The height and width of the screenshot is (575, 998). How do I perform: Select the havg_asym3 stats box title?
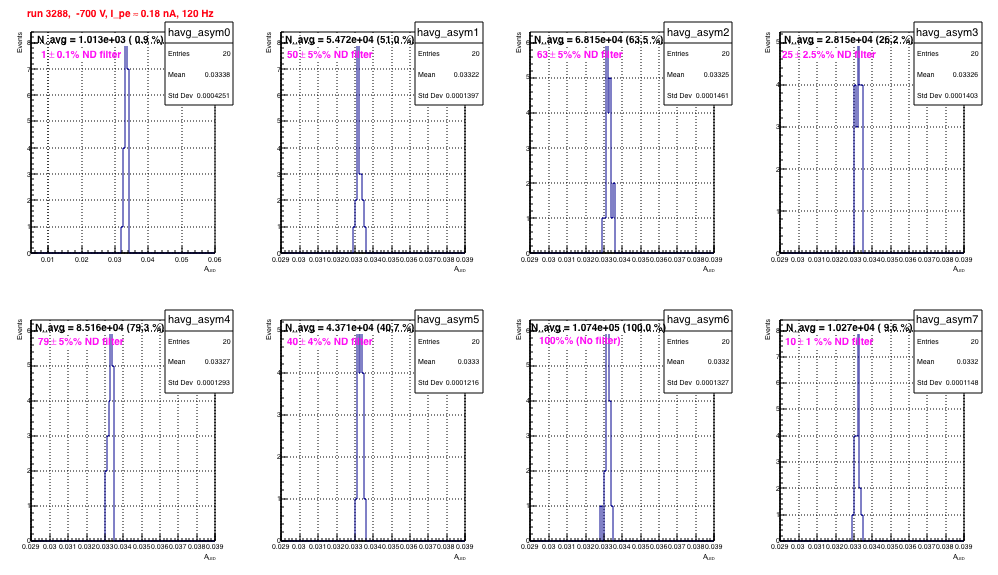(x=947, y=32)
